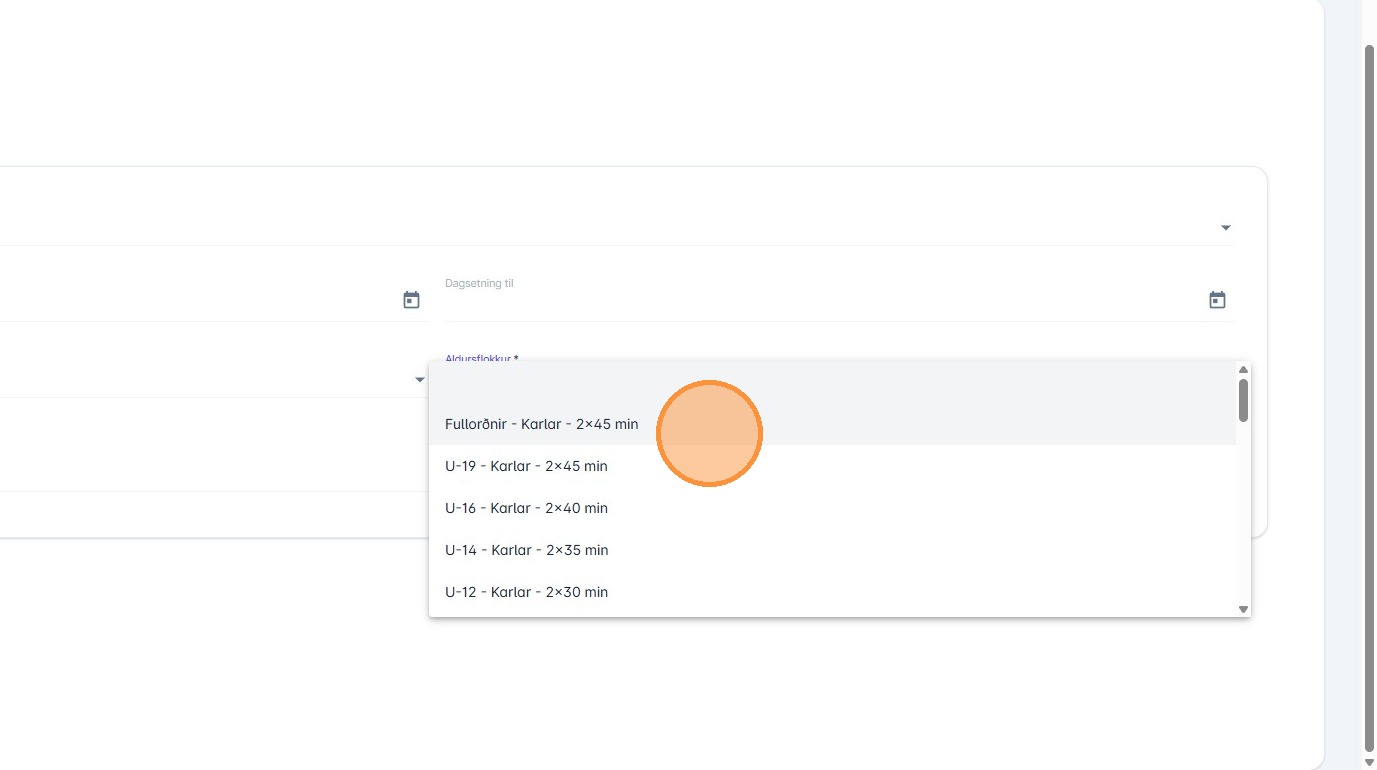Screen dimensions: 1377x770
Task: Pick U-16 - Karlar - 2×40 min
Action: coord(832,508)
